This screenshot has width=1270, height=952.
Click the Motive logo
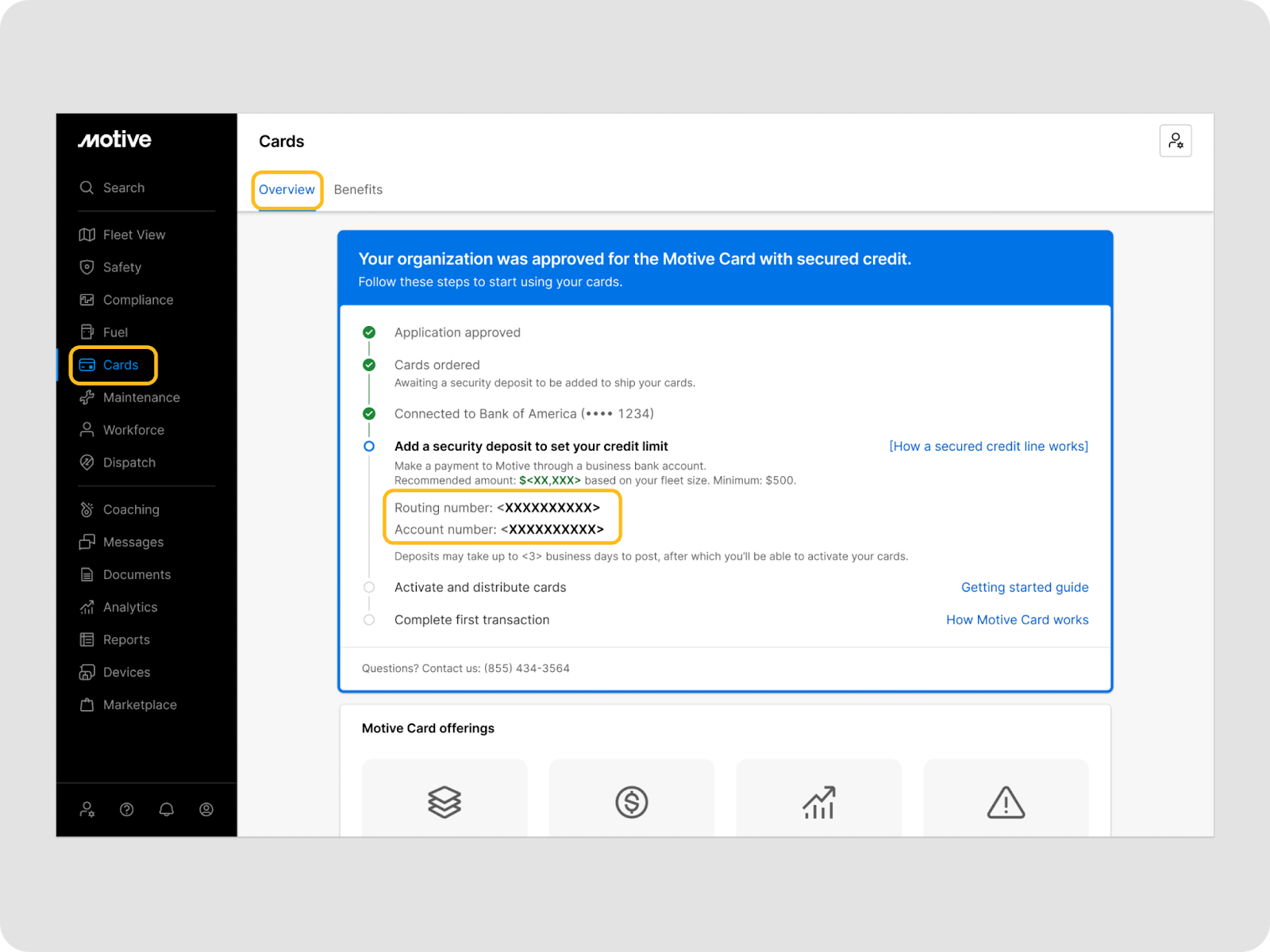pos(115,140)
